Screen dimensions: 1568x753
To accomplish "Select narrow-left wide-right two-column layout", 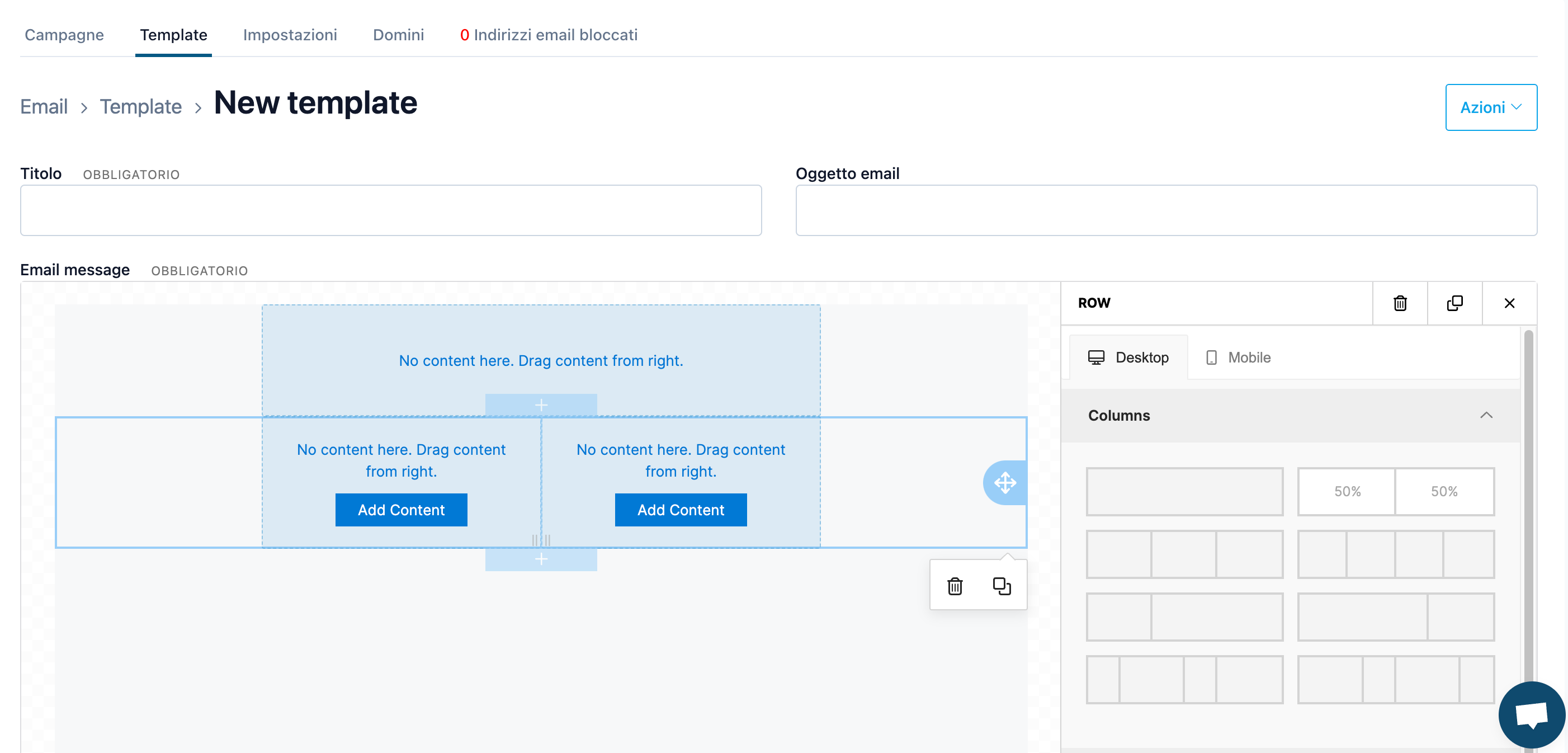I will (x=1184, y=617).
